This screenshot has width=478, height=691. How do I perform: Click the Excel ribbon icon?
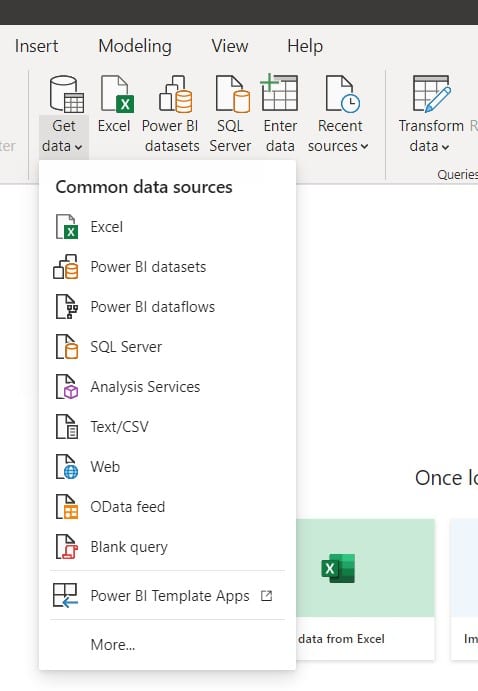click(x=116, y=94)
